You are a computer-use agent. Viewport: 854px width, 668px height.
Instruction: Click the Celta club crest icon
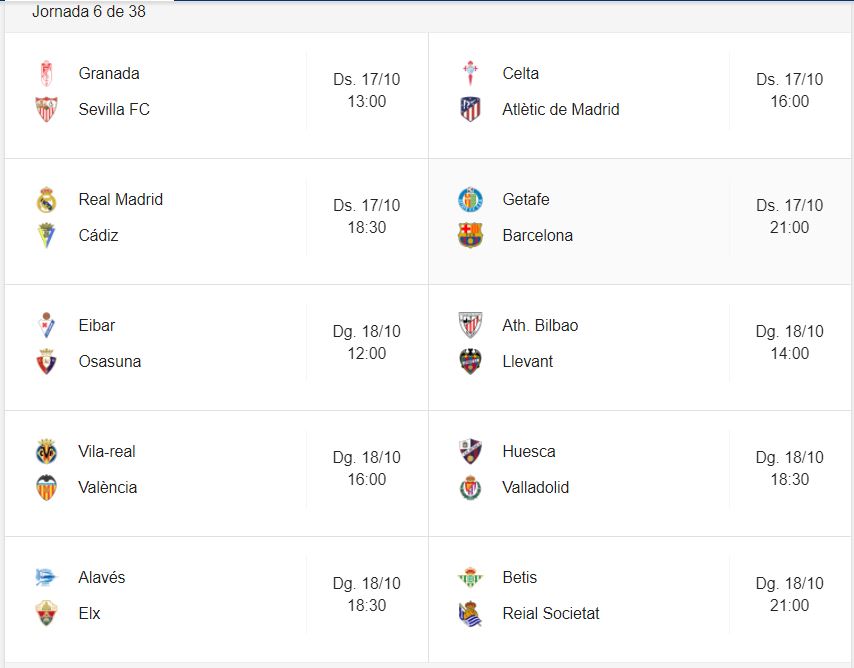(470, 74)
